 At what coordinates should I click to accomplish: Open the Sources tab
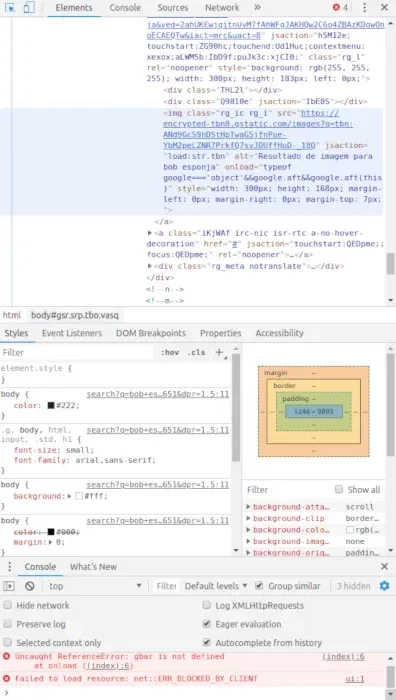click(173, 8)
